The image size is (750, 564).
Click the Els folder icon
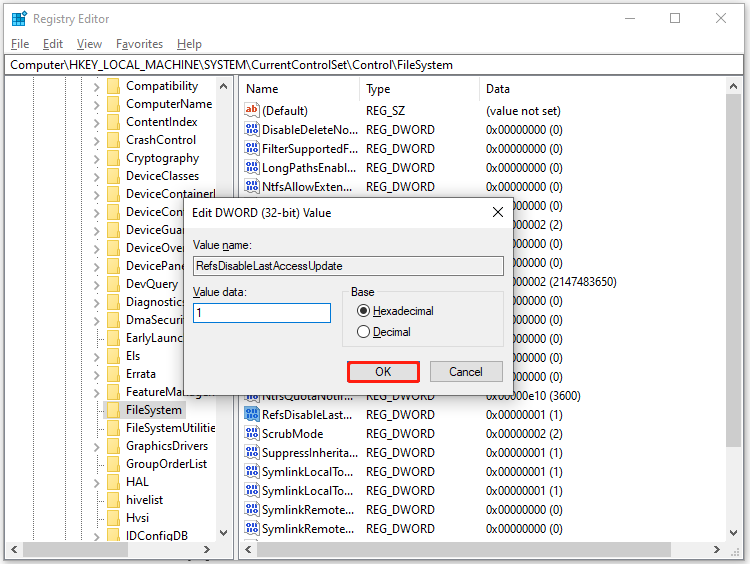pyautogui.click(x=113, y=356)
